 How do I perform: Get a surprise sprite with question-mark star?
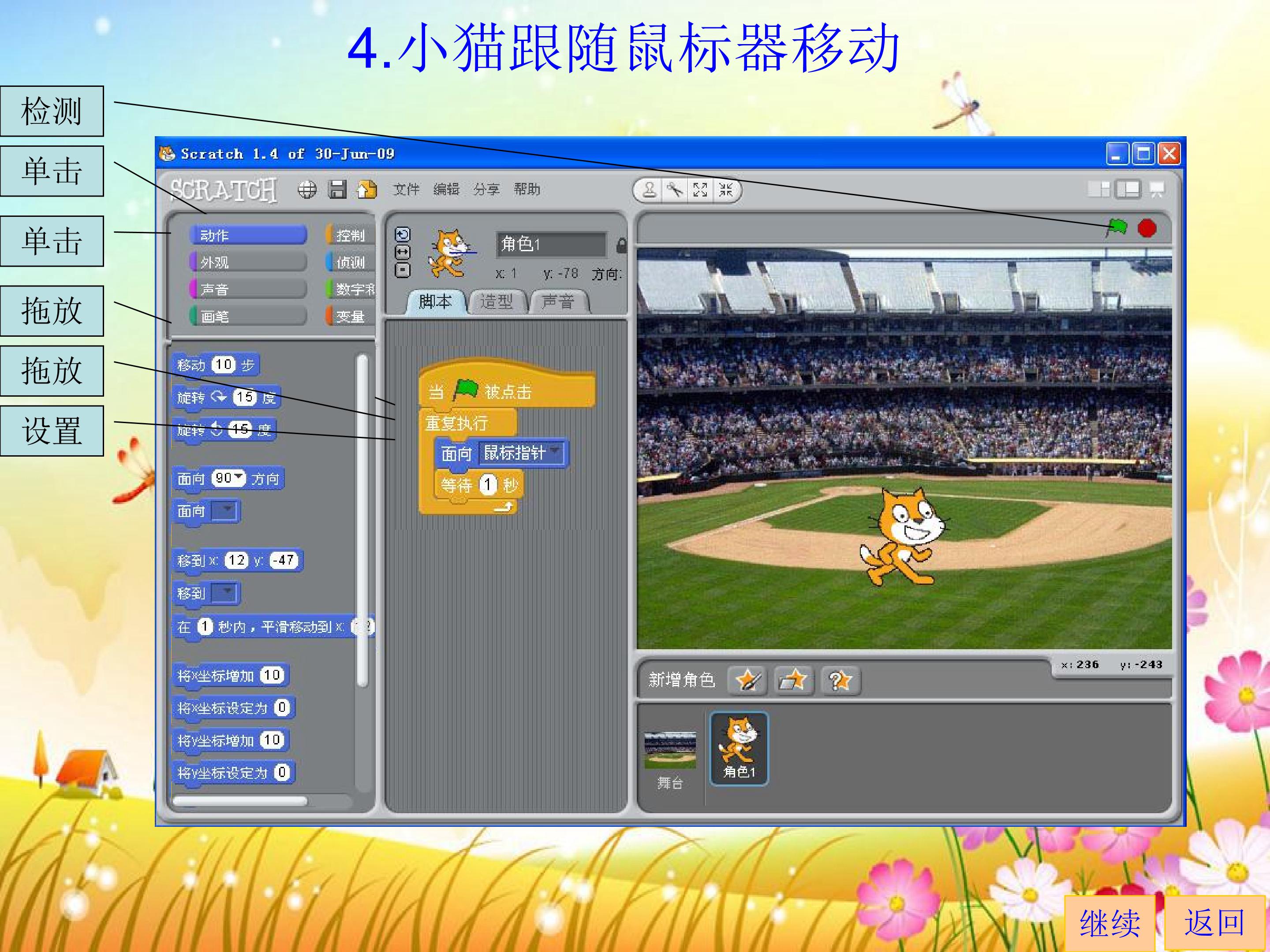click(840, 681)
